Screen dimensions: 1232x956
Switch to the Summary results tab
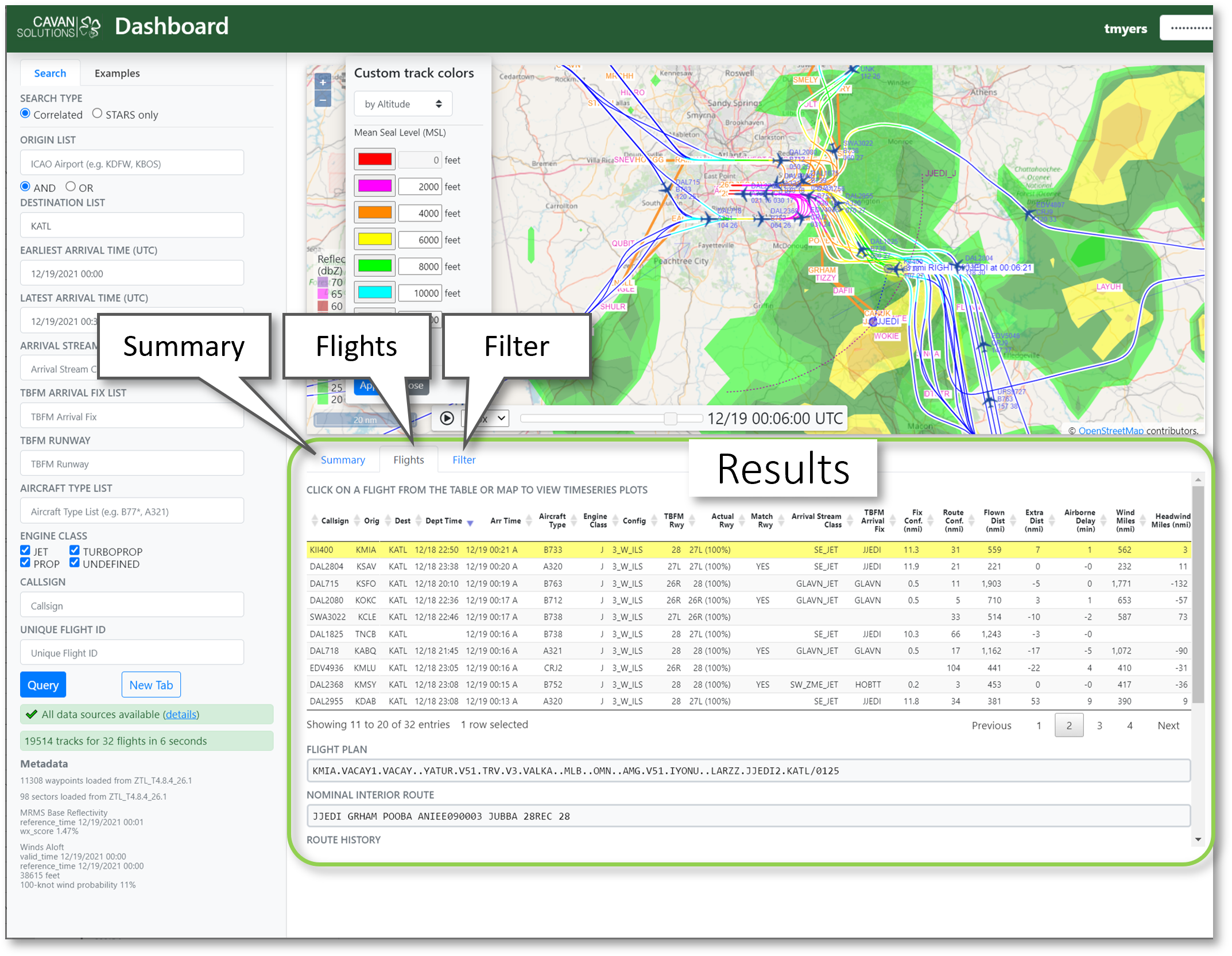click(x=343, y=460)
